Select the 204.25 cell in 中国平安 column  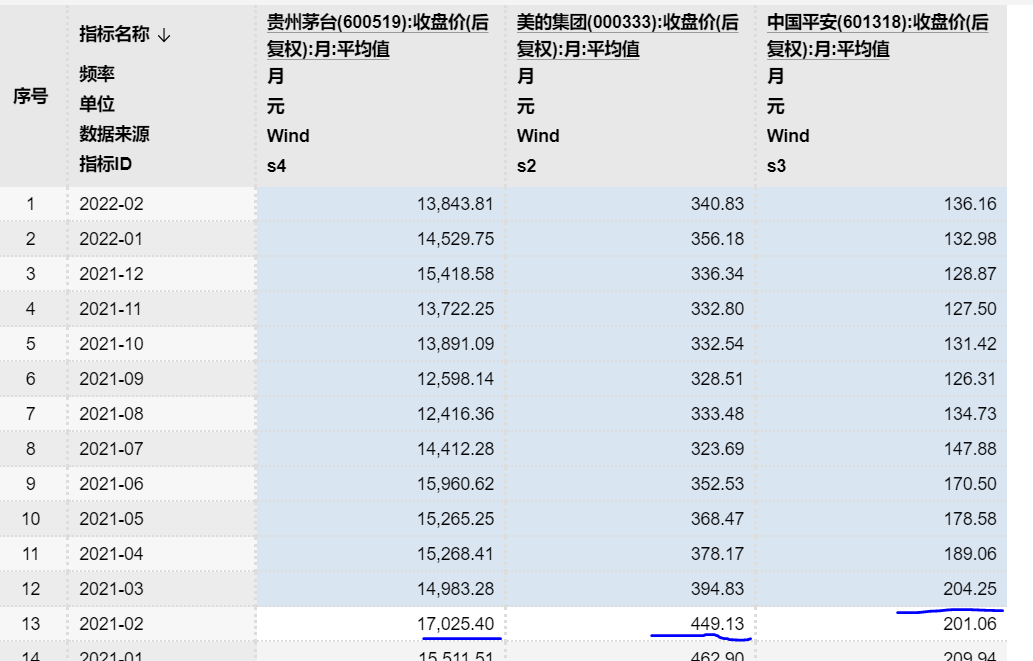pyautogui.click(x=969, y=589)
